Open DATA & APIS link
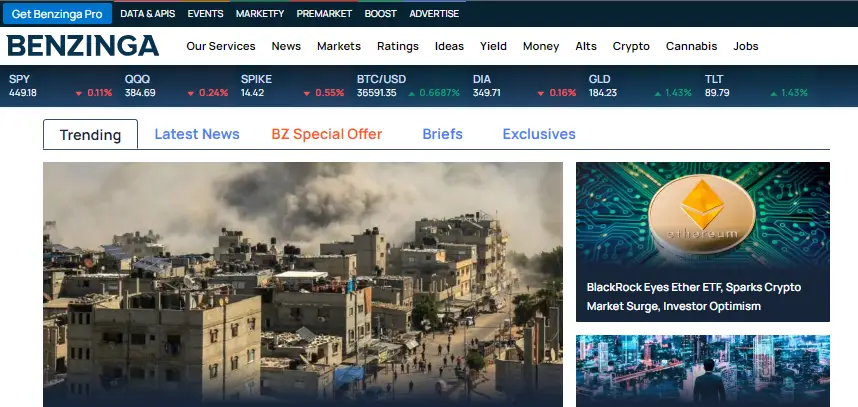The width and height of the screenshot is (858, 407). 147,14
